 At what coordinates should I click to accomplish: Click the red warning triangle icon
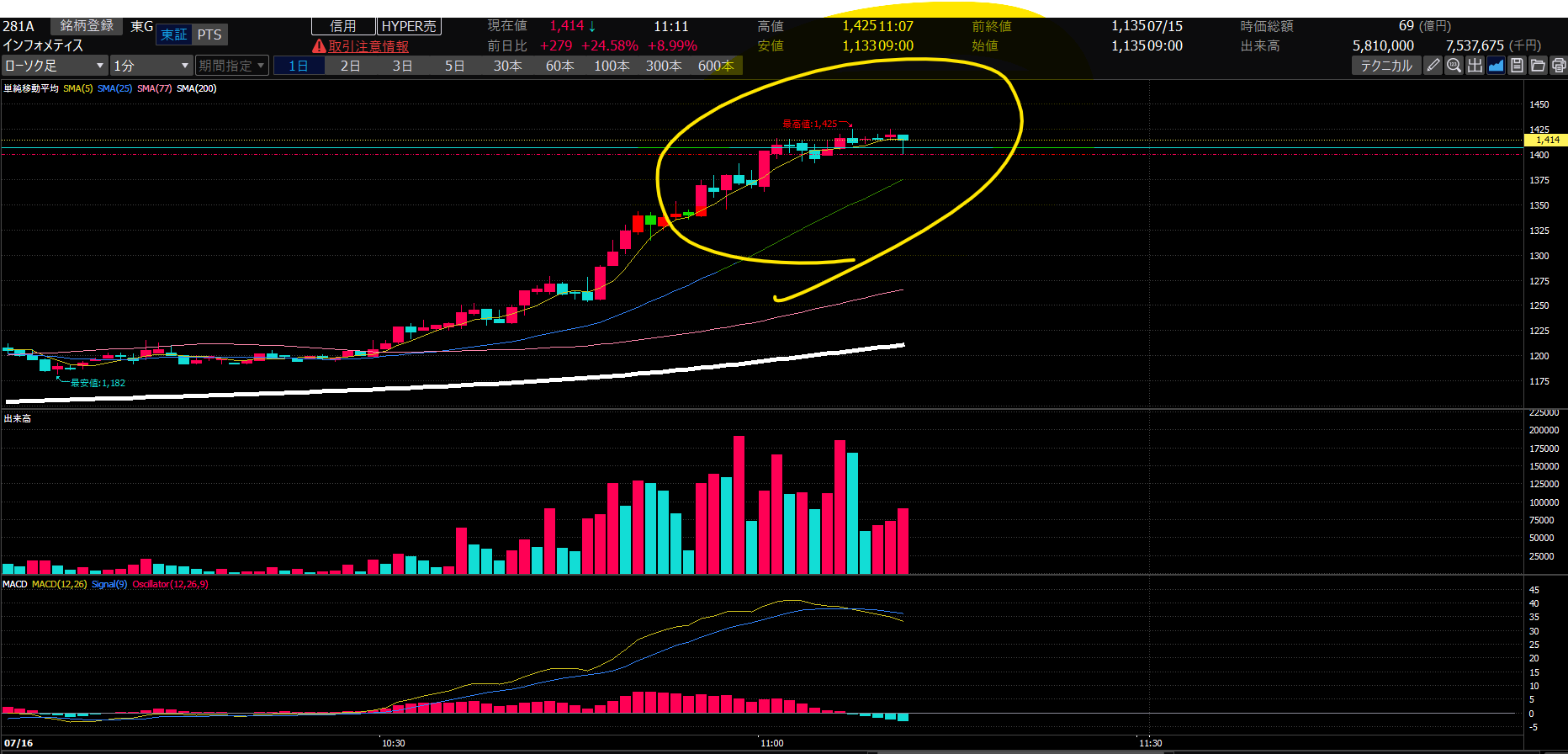click(x=319, y=46)
